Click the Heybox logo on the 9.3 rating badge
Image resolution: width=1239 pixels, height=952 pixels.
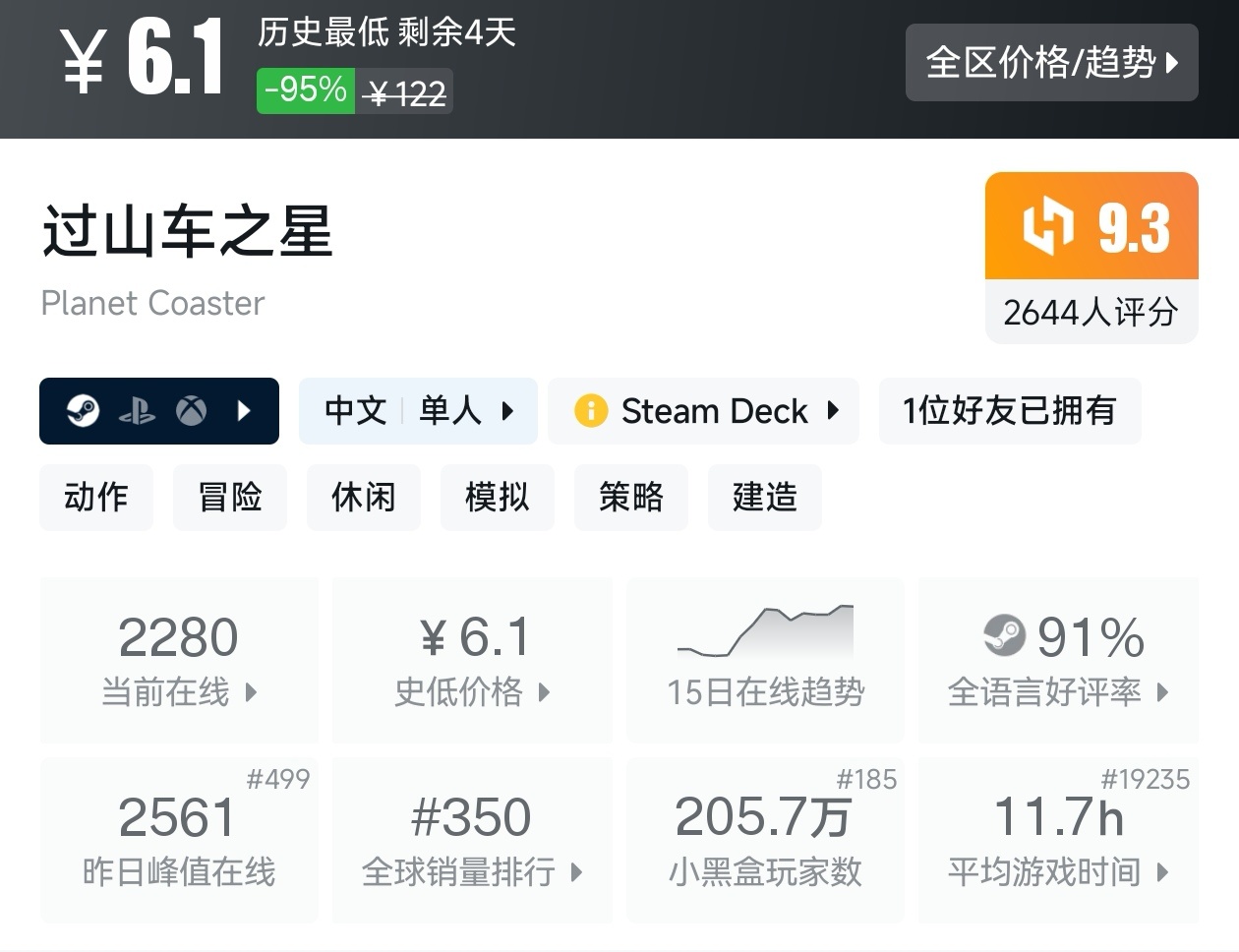(1048, 226)
